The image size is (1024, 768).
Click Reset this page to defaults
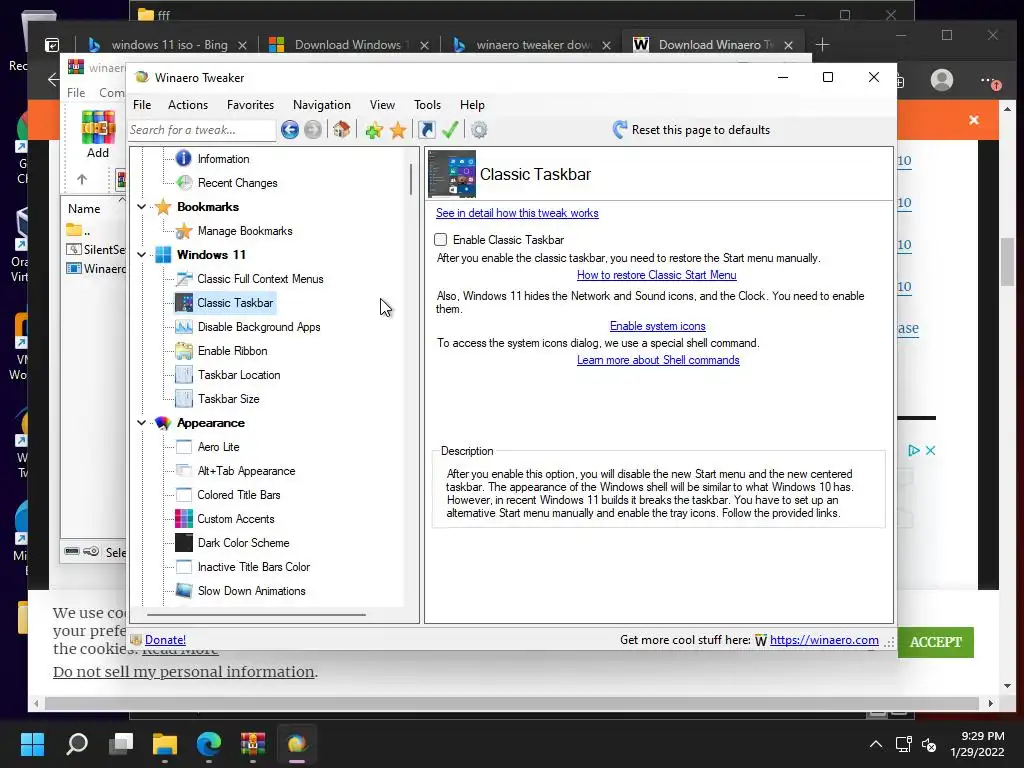(x=701, y=130)
